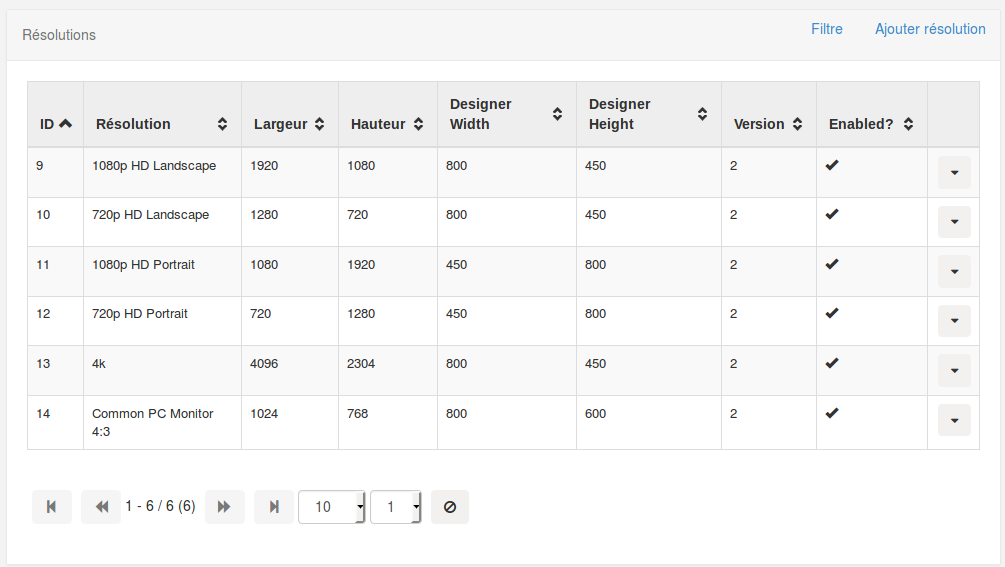Click Ajouter résolution link
This screenshot has width=1005, height=567.
coord(930,29)
